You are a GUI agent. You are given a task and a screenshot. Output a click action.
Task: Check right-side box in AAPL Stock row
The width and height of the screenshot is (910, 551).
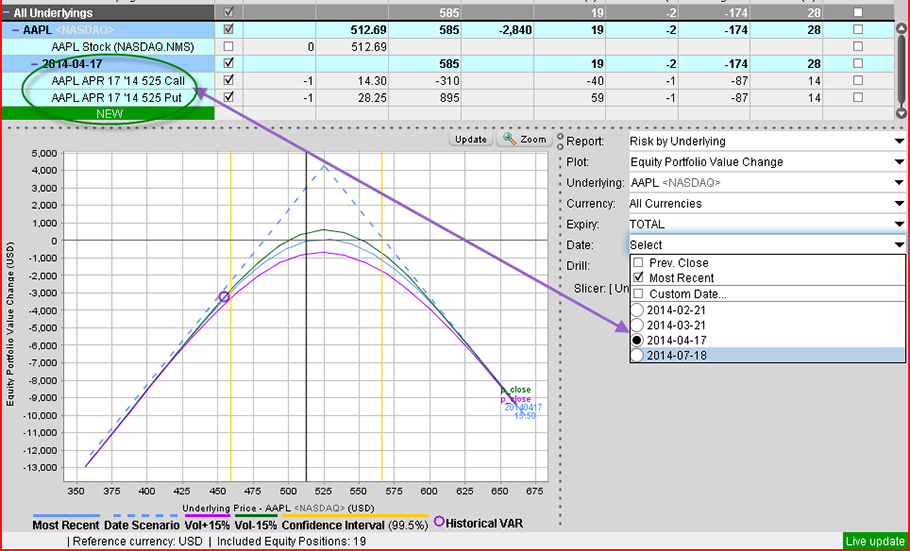[x=858, y=46]
